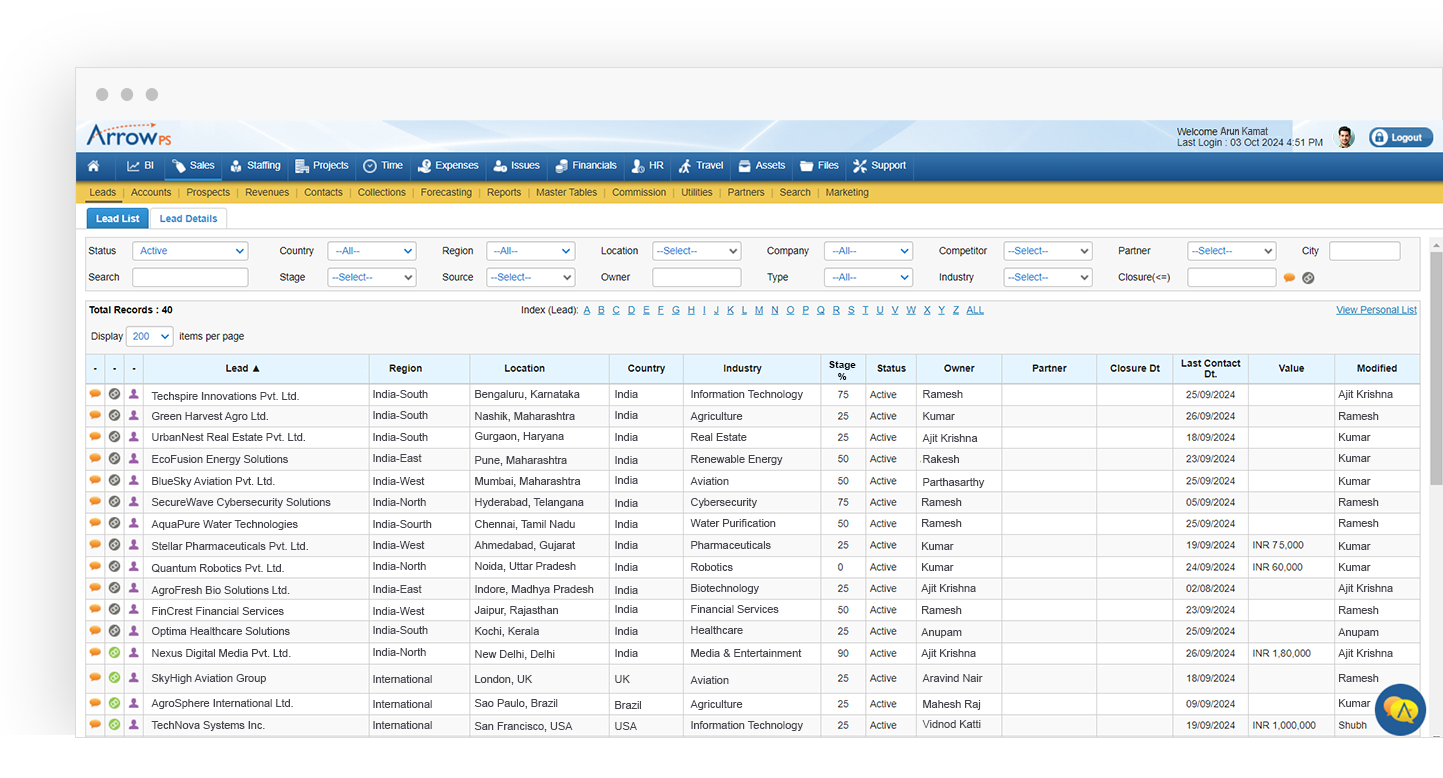This screenshot has height=778, width=1443.
Task: Click the user avatar next to Logout
Action: [1346, 137]
